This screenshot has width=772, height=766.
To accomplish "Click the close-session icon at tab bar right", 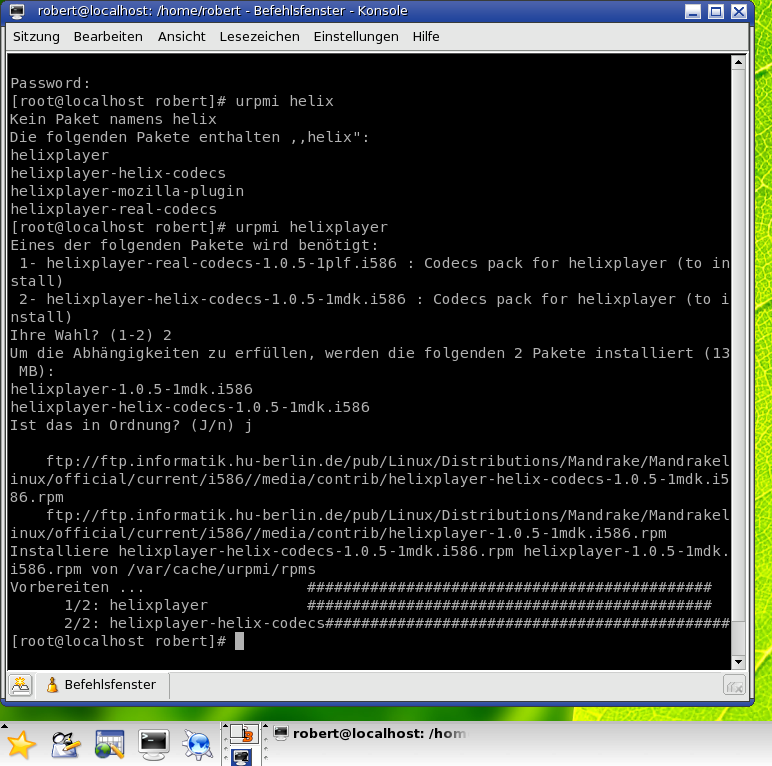I will [734, 685].
